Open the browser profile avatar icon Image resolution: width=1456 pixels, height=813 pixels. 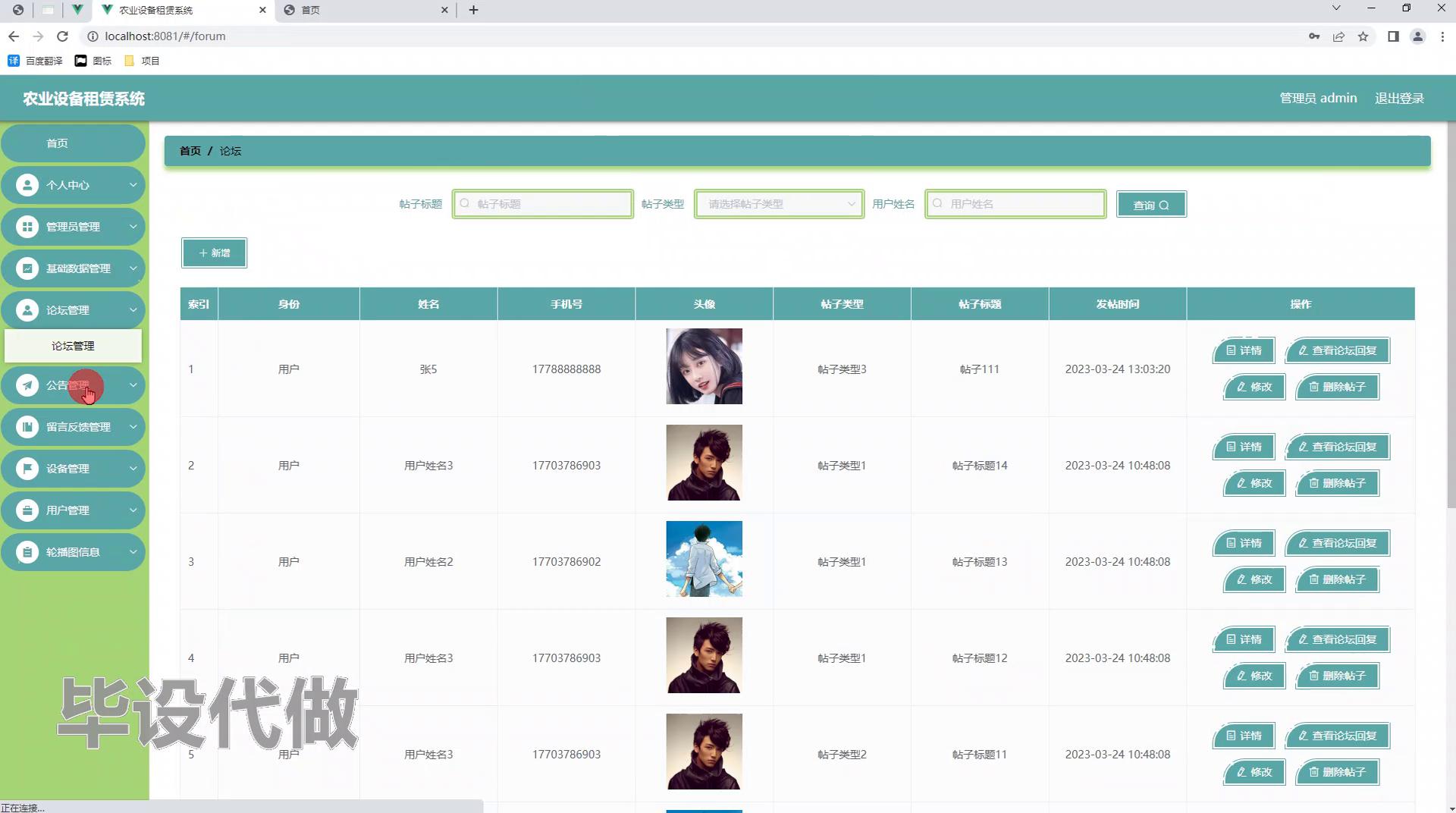(x=1417, y=36)
